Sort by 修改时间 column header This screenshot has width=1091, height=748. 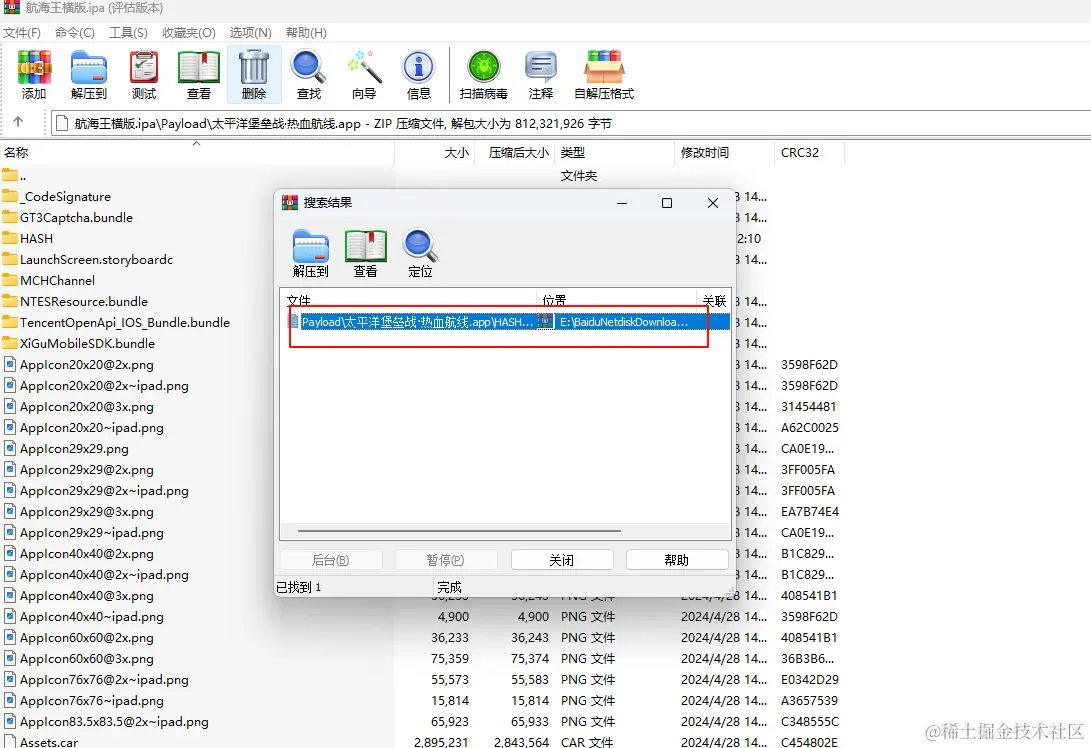724,152
